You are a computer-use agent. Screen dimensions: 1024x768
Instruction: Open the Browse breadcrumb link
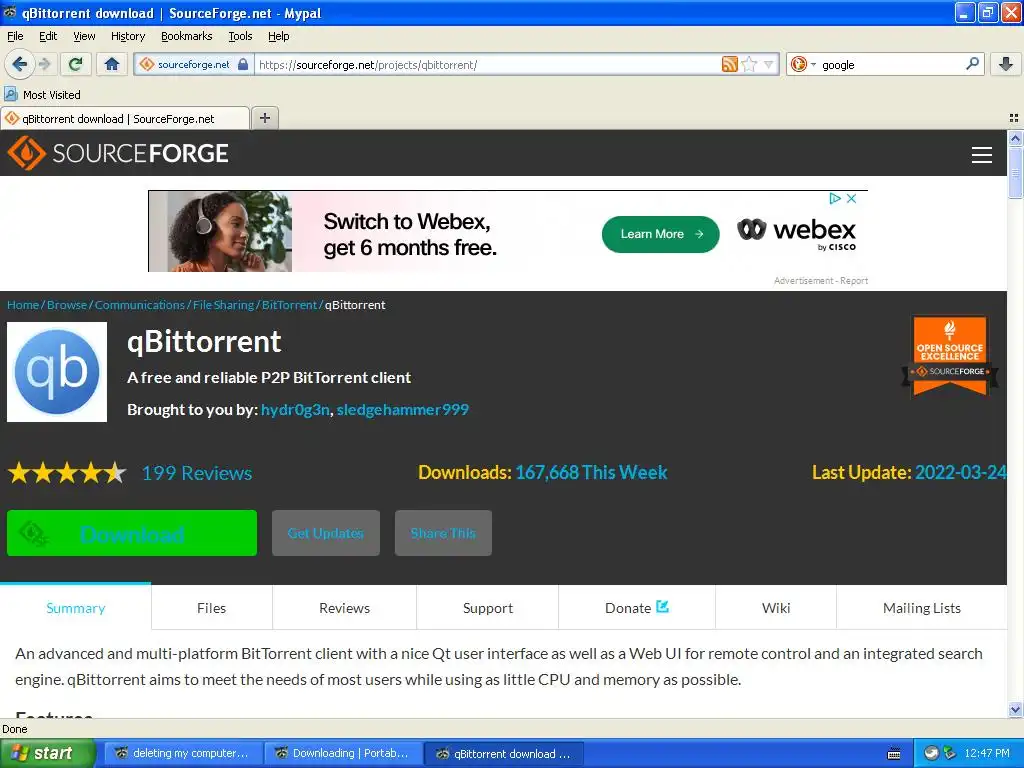(67, 305)
